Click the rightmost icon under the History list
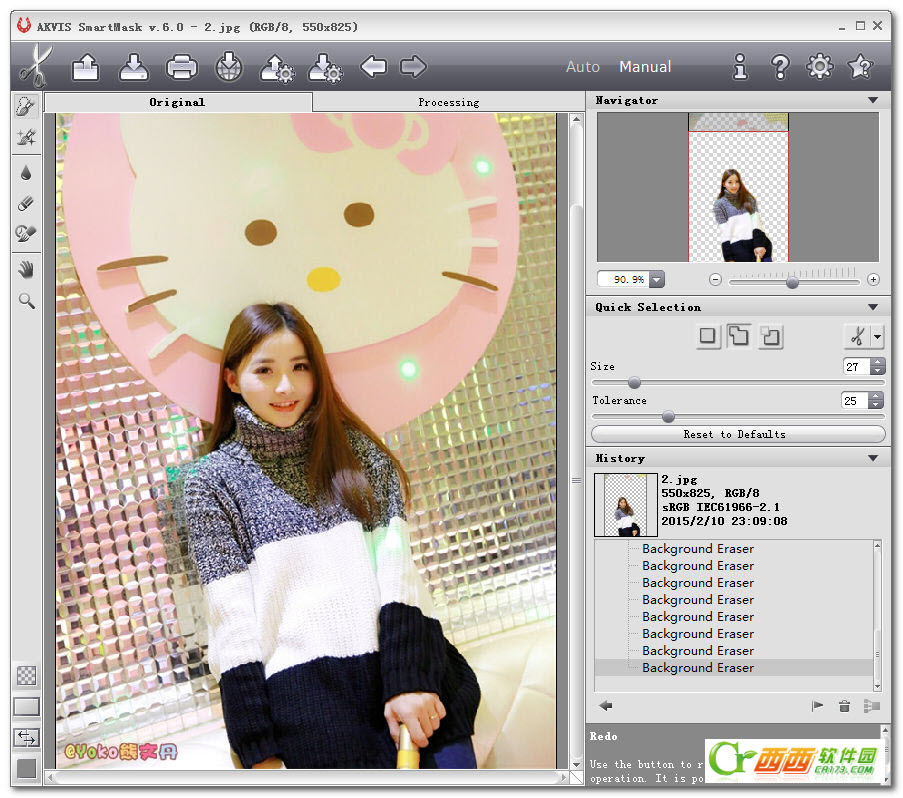Viewport: 903px width, 798px height. point(872,706)
